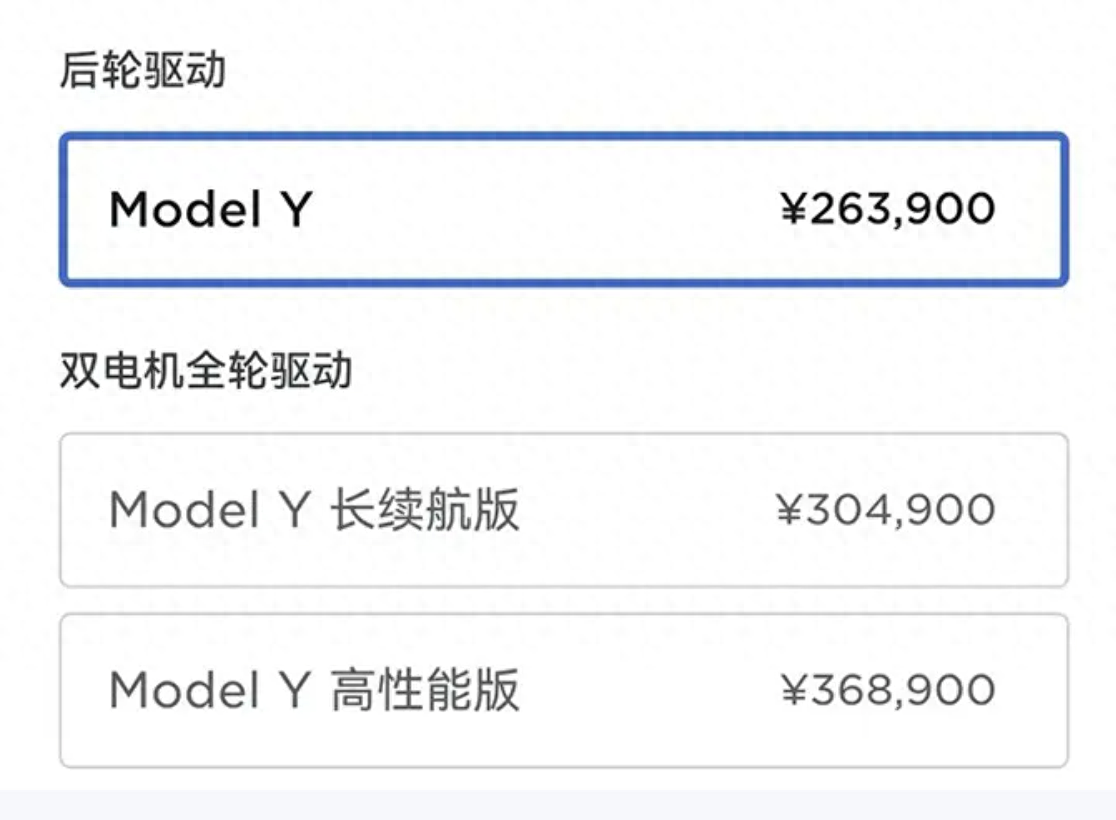Screen dimensions: 1116x820
Task: Tap the bold "Model Y" name text
Action: point(211,209)
